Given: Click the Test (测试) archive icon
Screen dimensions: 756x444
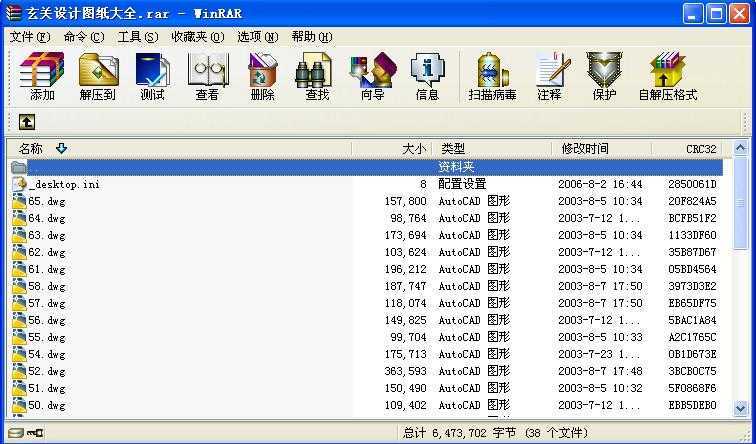Looking at the screenshot, I should 152,77.
